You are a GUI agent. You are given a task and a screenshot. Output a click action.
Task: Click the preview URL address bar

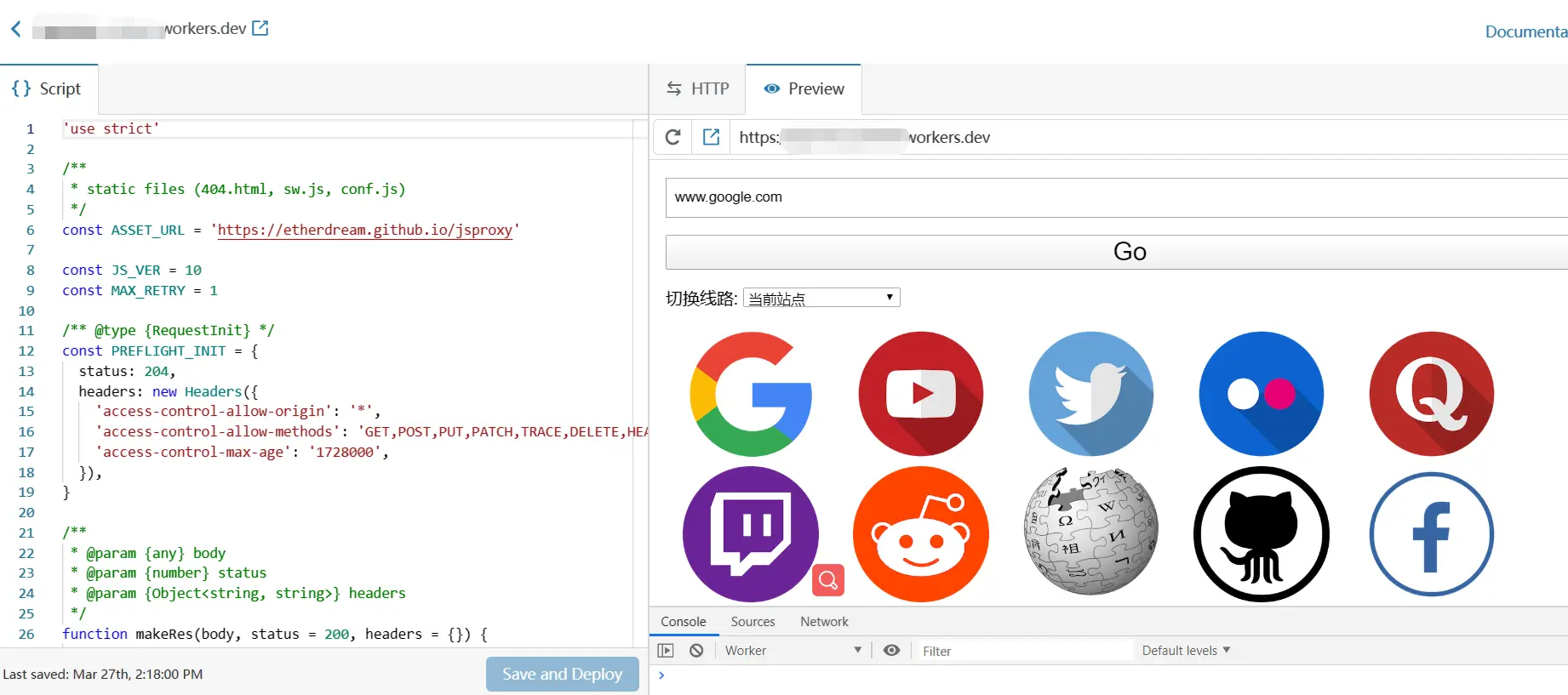click(x=1149, y=137)
